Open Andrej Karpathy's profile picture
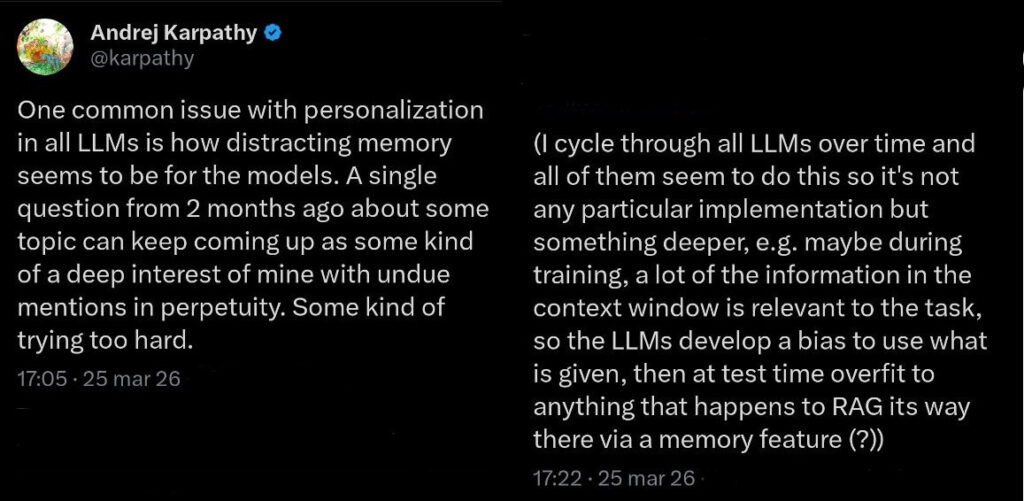Image resolution: width=1024 pixels, height=501 pixels. [45, 46]
